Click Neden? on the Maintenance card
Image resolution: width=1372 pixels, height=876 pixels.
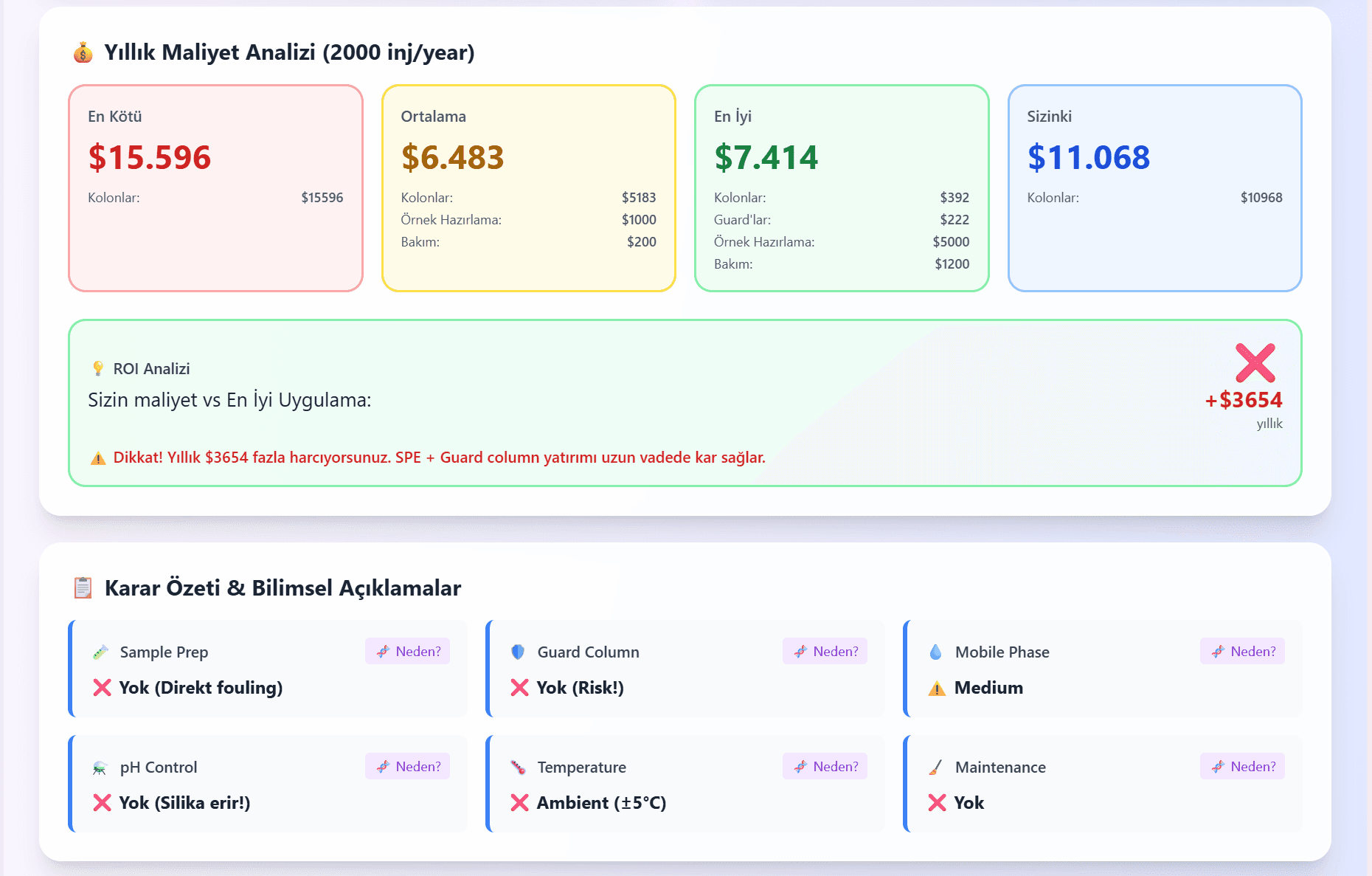point(1243,767)
